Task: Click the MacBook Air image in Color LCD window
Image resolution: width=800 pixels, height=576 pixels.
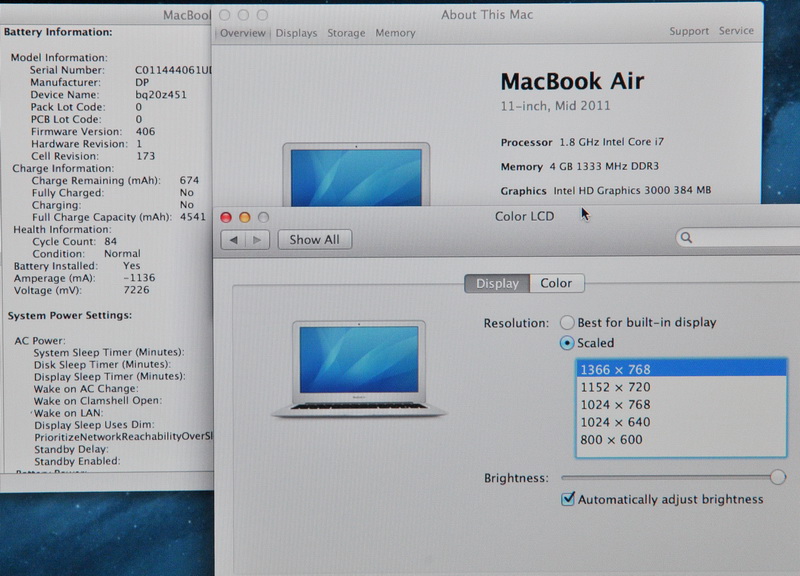Action: click(359, 369)
